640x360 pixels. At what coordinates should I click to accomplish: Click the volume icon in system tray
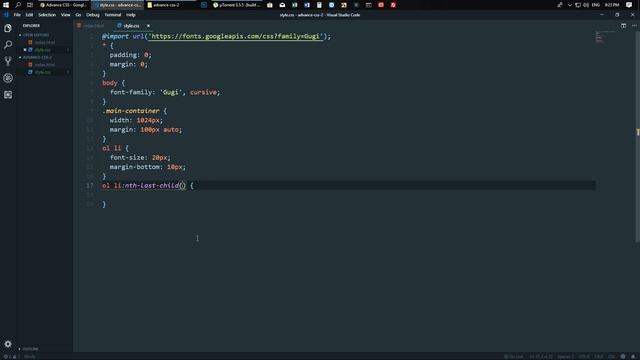tap(586, 5)
